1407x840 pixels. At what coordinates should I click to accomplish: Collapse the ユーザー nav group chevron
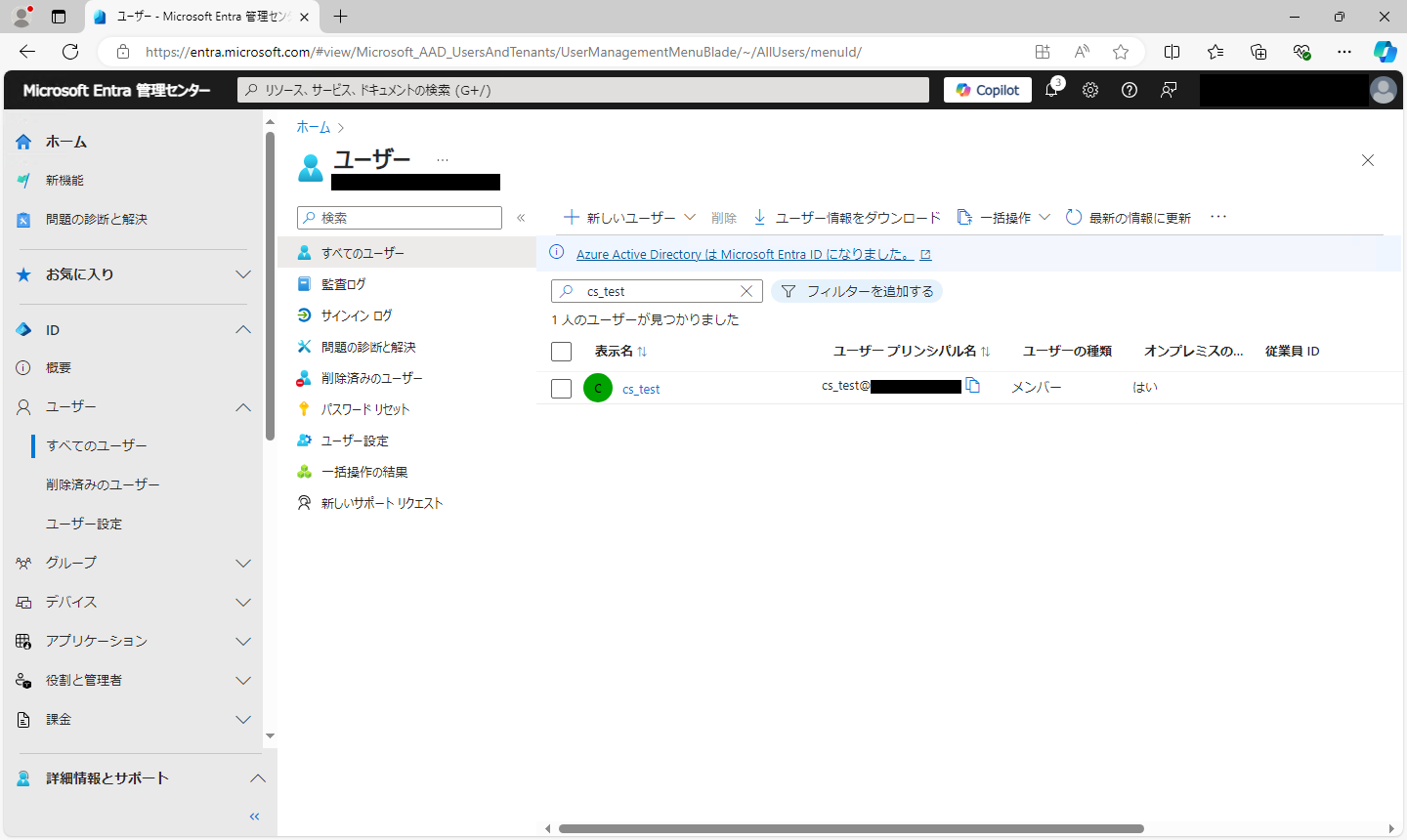click(x=243, y=407)
